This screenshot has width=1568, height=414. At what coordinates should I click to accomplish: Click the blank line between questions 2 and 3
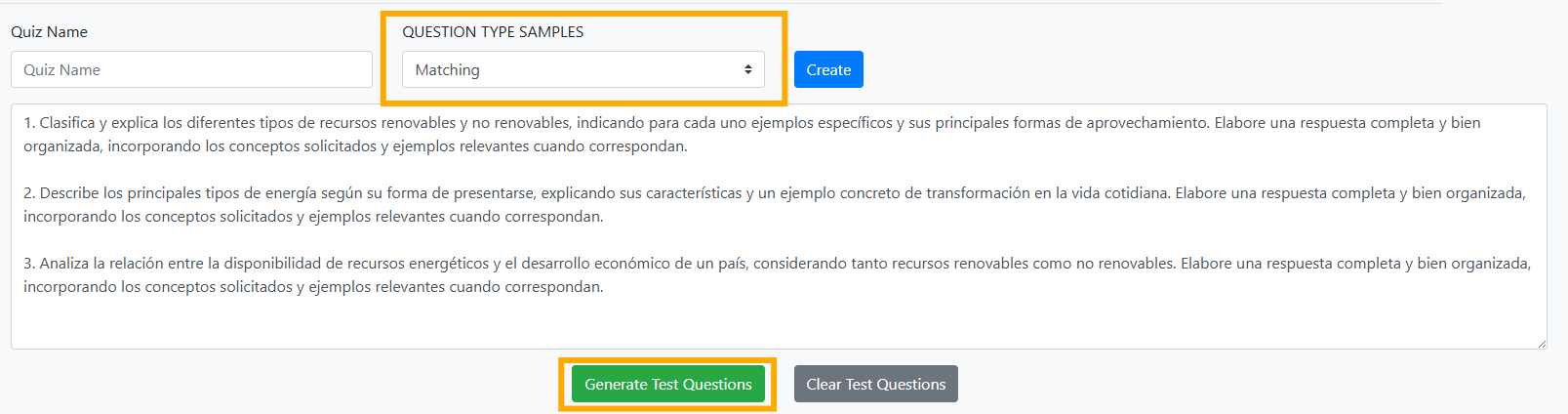[x=778, y=240]
